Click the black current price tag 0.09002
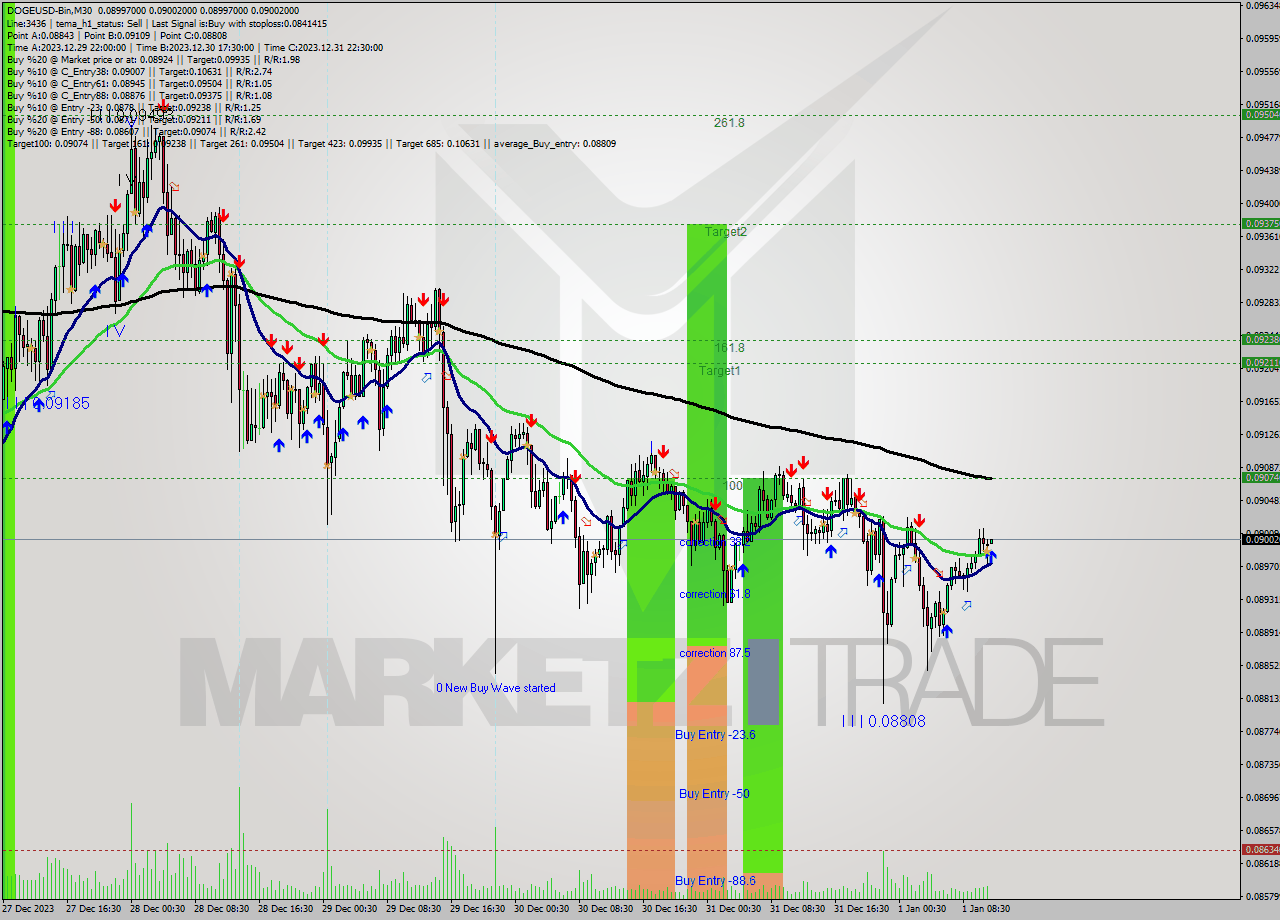Screen dimensions: 1280x920 point(1260,540)
